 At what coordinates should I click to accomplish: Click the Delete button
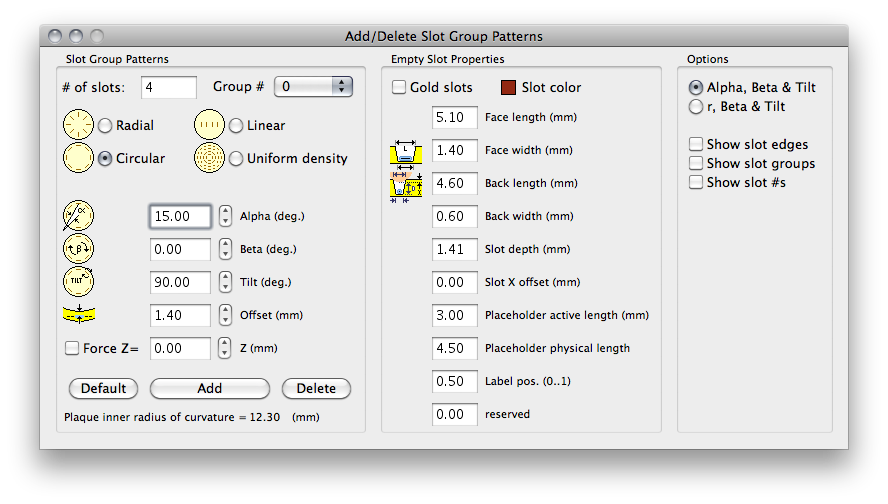(316, 388)
